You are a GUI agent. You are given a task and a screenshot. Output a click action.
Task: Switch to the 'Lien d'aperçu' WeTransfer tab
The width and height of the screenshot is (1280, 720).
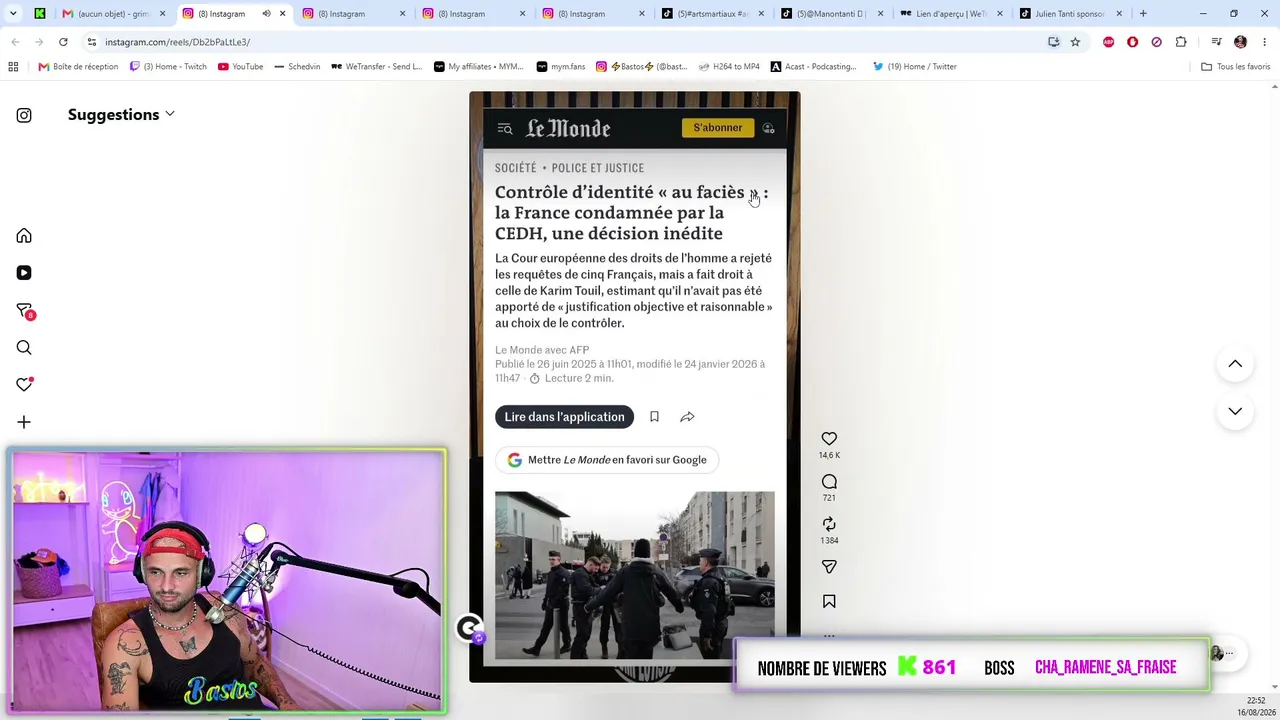[951, 14]
